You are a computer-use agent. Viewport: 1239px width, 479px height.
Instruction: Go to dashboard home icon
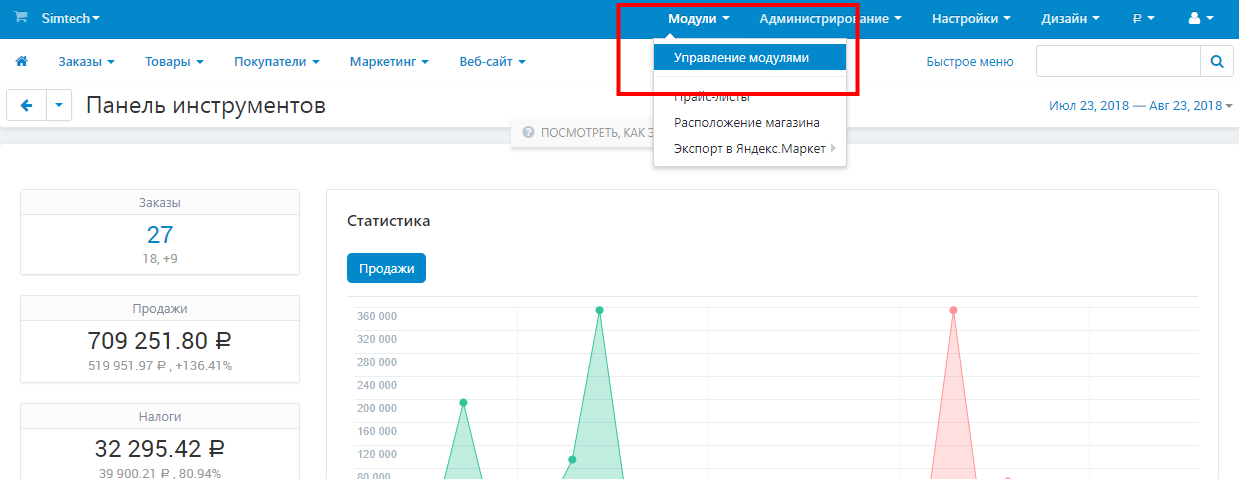(21, 62)
